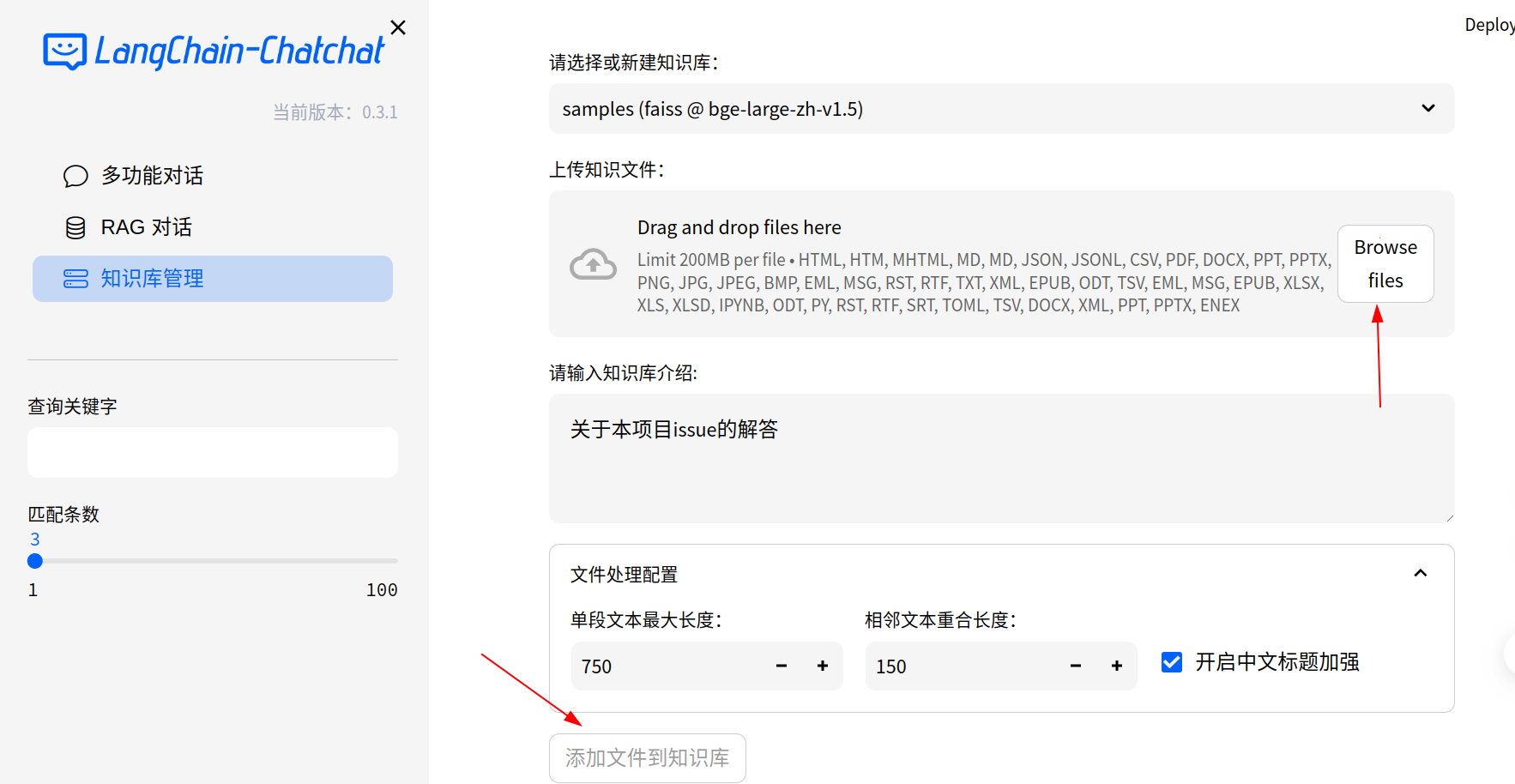1515x784 pixels.
Task: Switch to the RAG 对话 page
Action: tap(146, 227)
